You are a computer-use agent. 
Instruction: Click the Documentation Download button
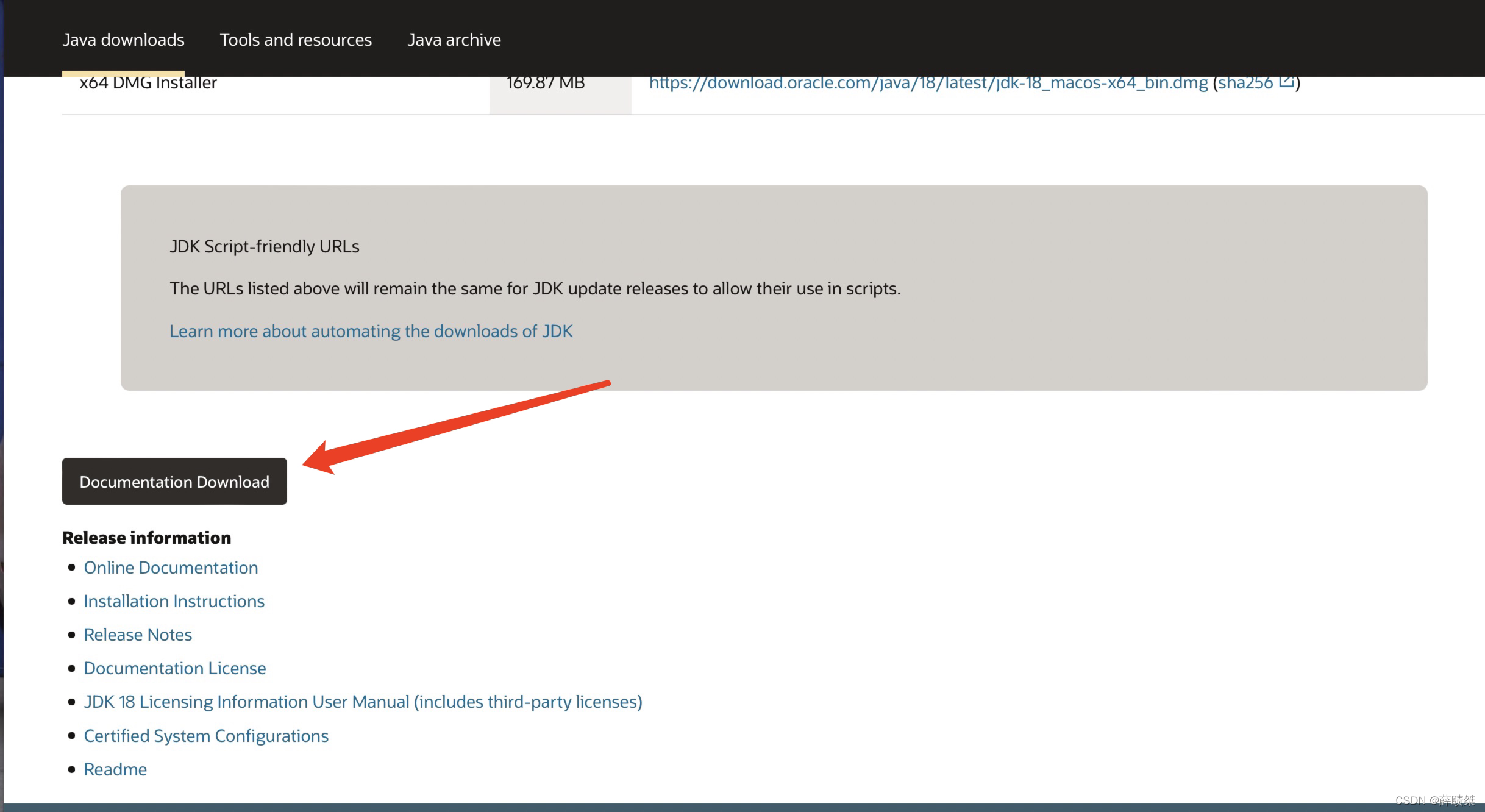(174, 482)
